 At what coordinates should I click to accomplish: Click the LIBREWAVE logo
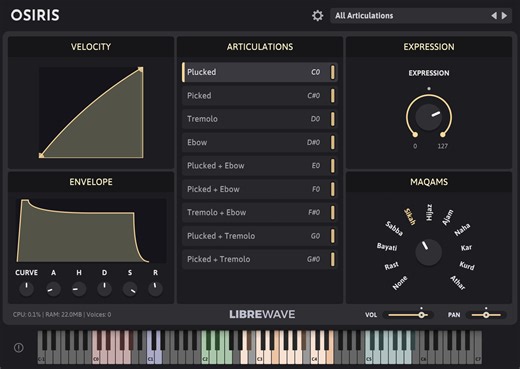click(262, 314)
